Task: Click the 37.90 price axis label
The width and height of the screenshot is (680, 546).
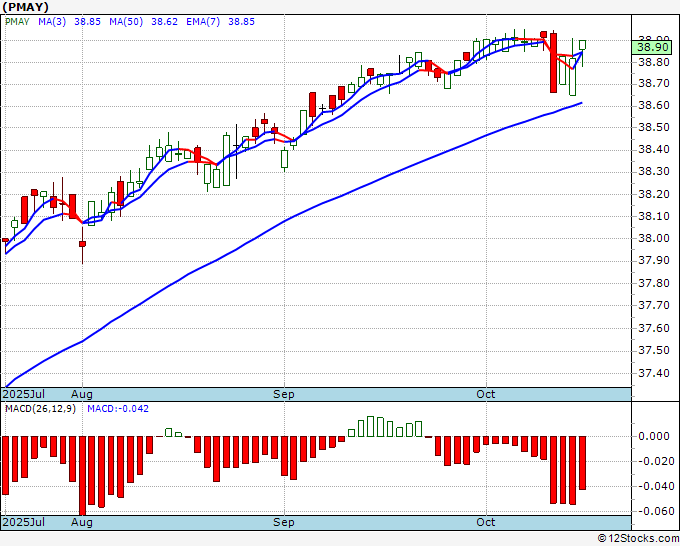Action: pyautogui.click(x=654, y=261)
